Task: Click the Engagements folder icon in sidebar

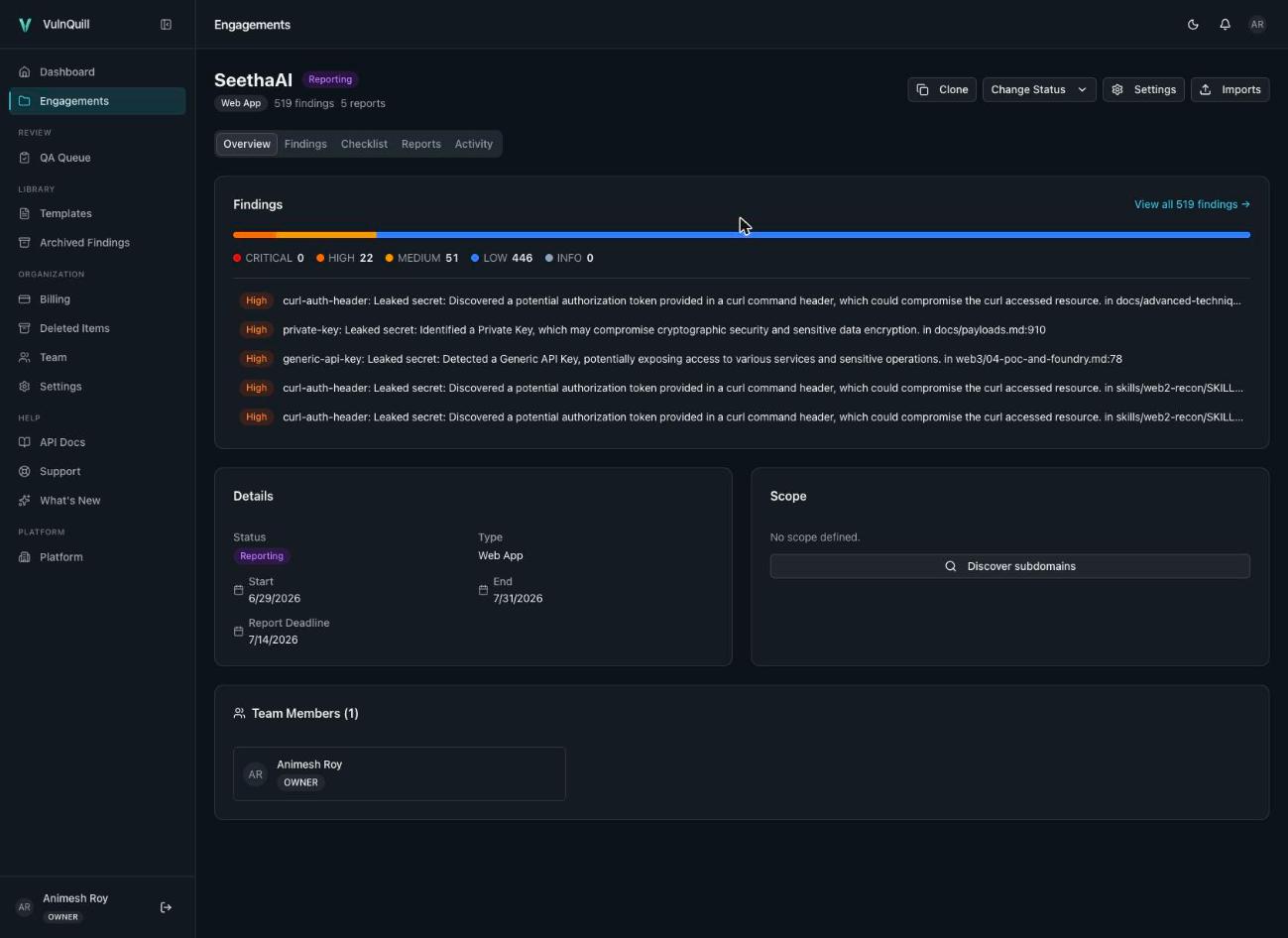Action: (x=25, y=101)
